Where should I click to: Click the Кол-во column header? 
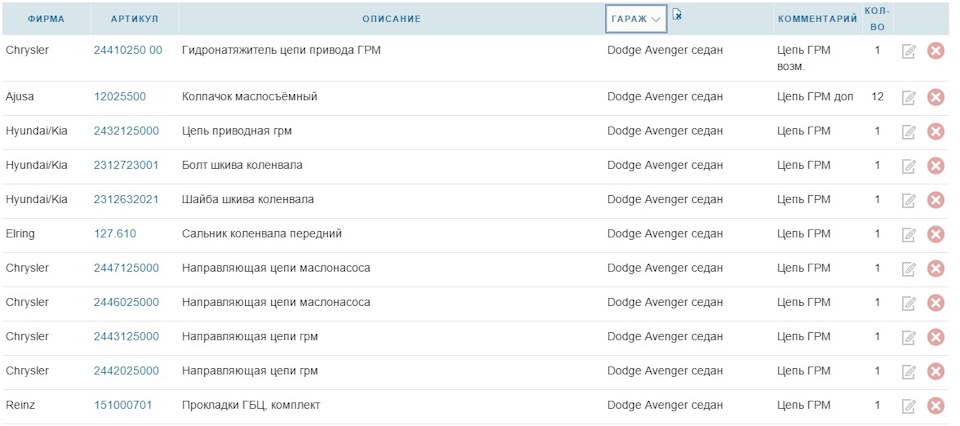click(877, 18)
